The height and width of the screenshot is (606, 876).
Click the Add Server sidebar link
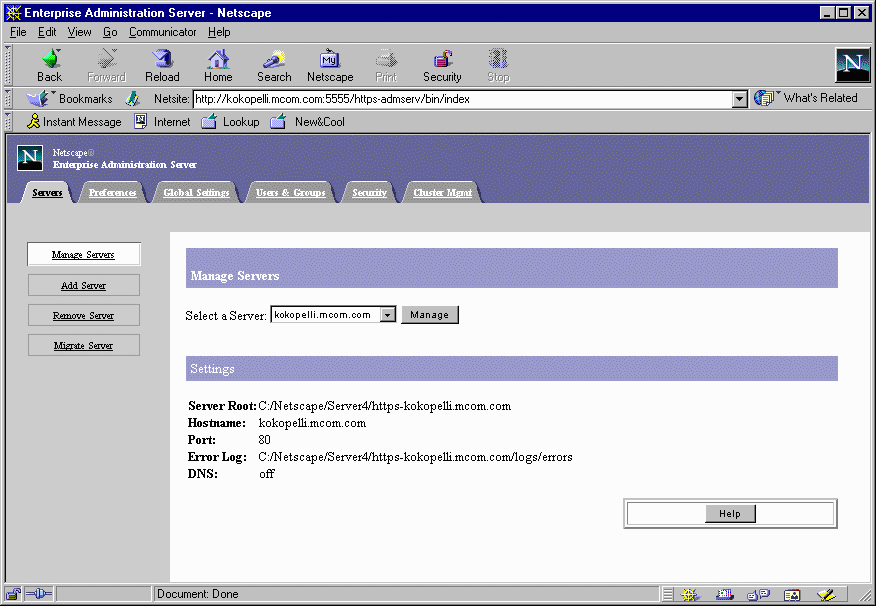pyautogui.click(x=83, y=285)
